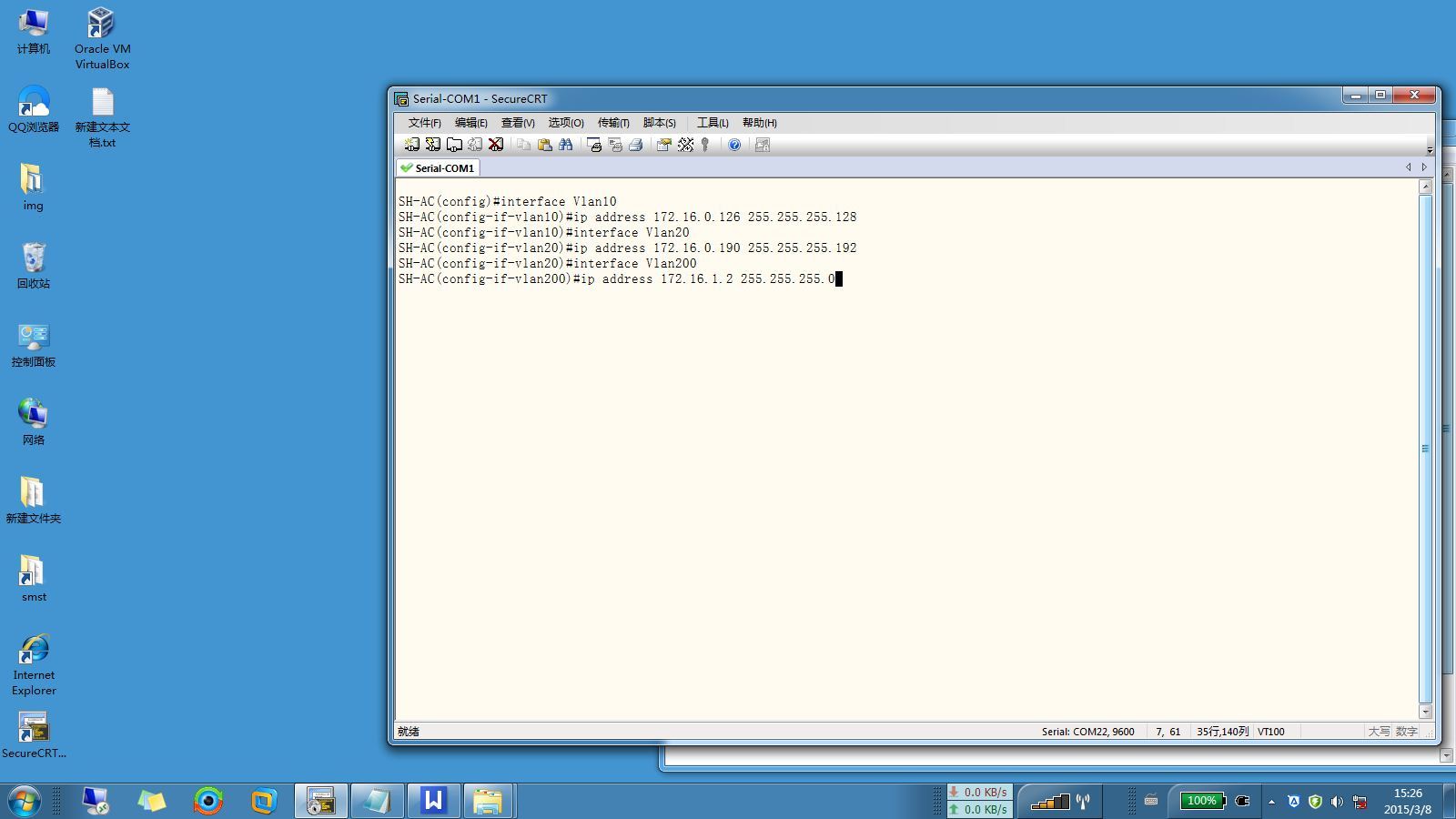The width and height of the screenshot is (1456, 819).
Task: Show hidden tray icons arrow
Action: point(1271,802)
